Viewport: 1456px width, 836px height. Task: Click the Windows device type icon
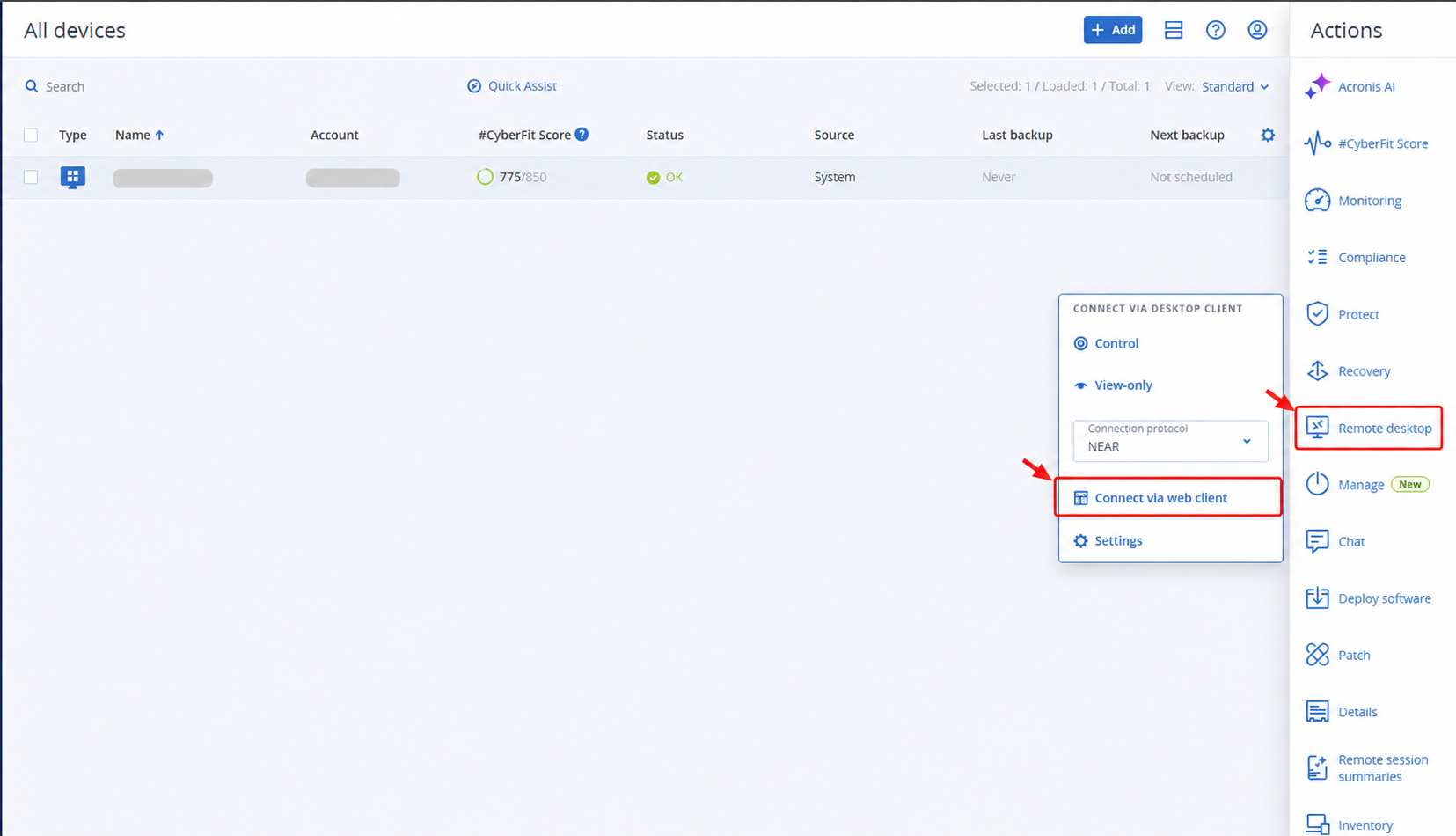73,177
